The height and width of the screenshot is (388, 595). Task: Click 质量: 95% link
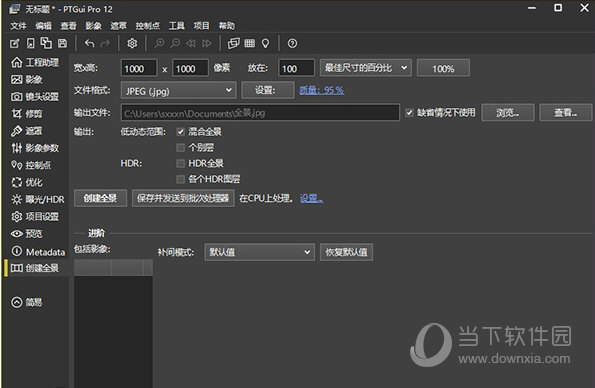click(x=321, y=90)
